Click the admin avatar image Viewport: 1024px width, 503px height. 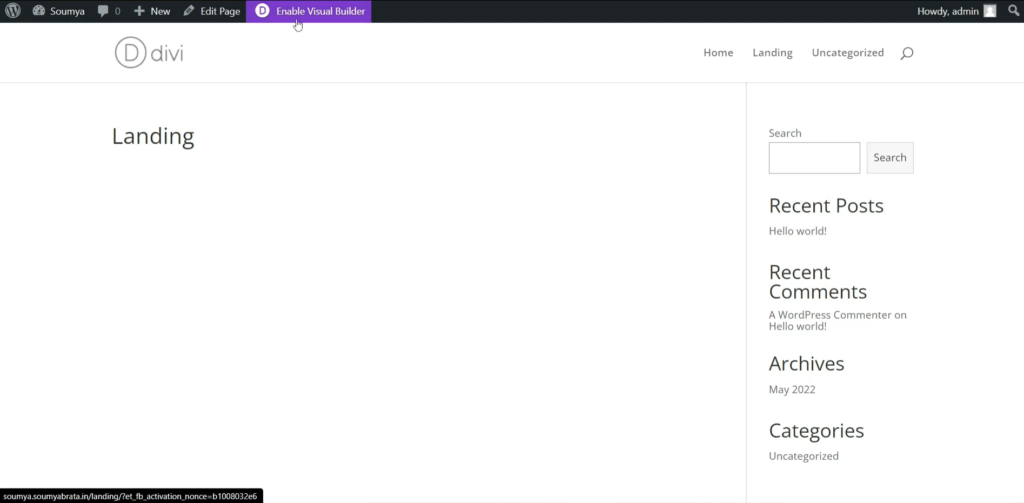click(x=990, y=11)
